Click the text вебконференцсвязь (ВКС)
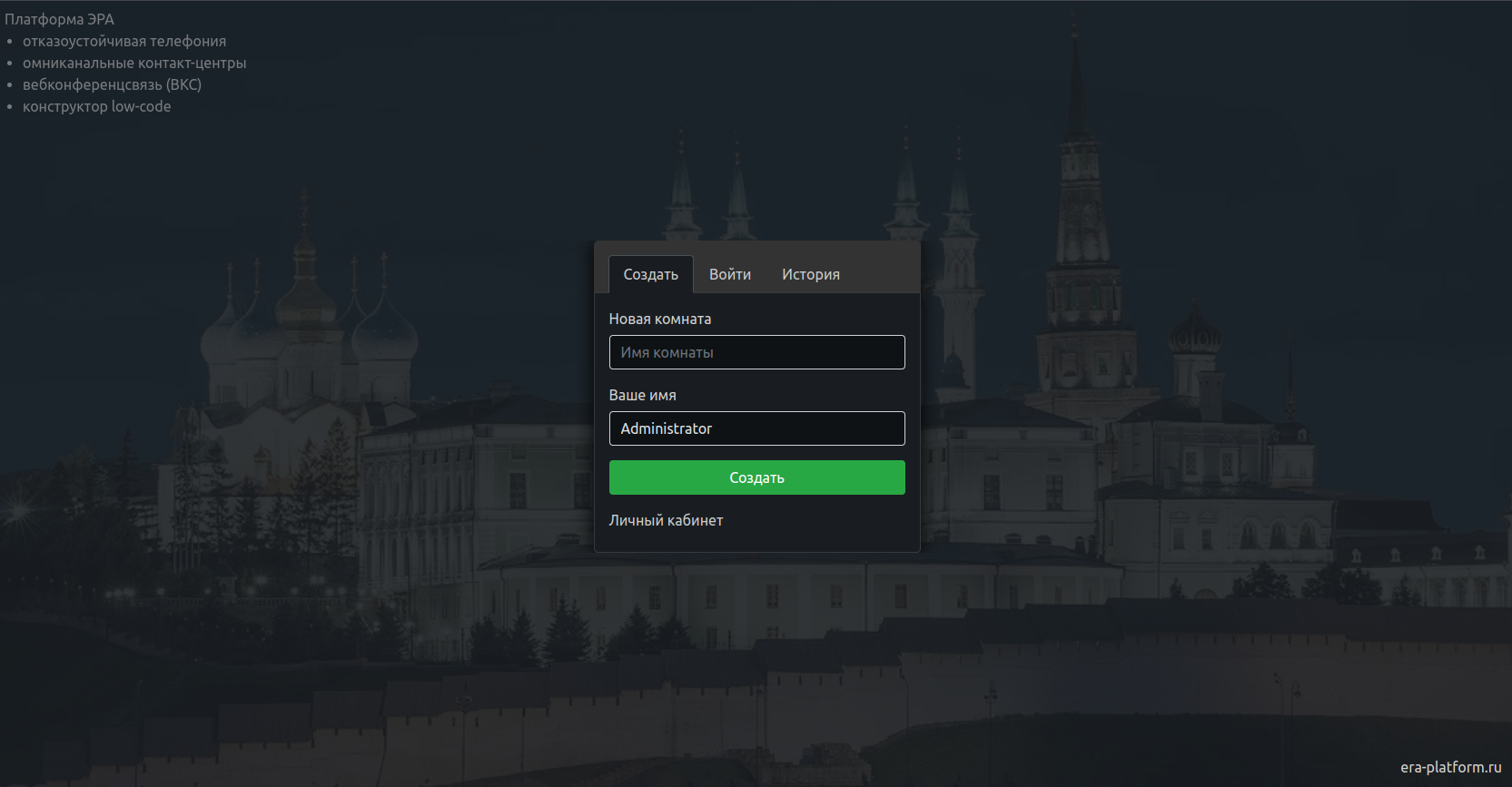 tap(112, 84)
